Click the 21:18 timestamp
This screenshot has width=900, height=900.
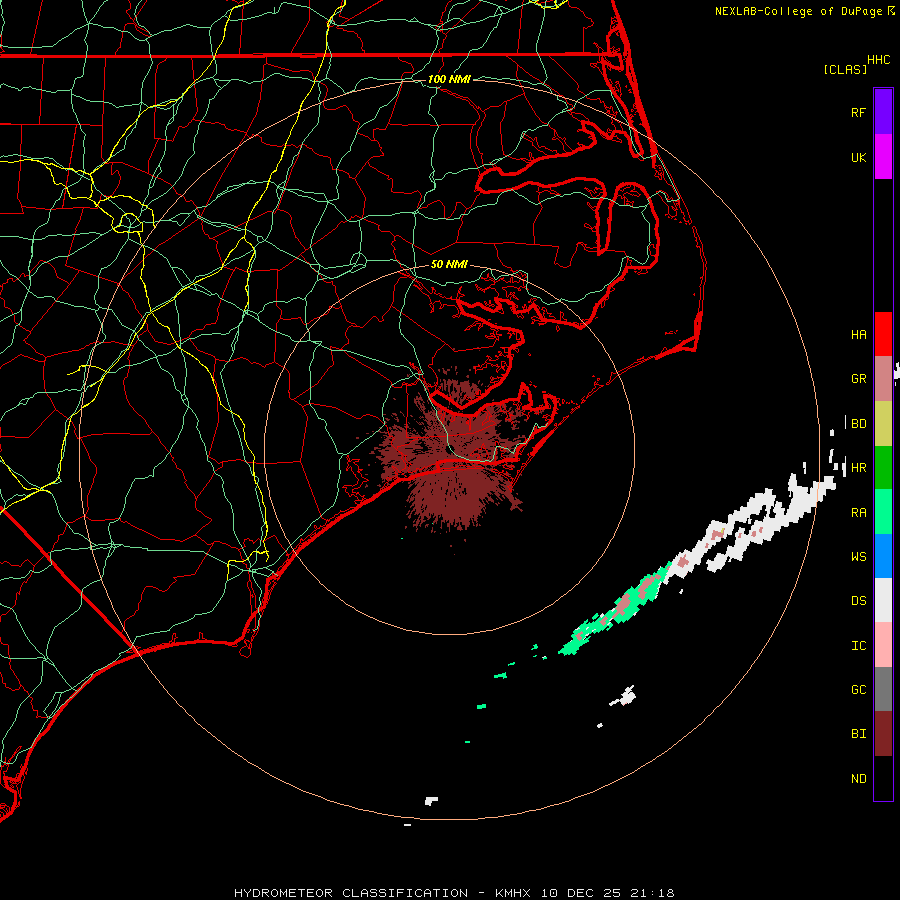point(653,893)
